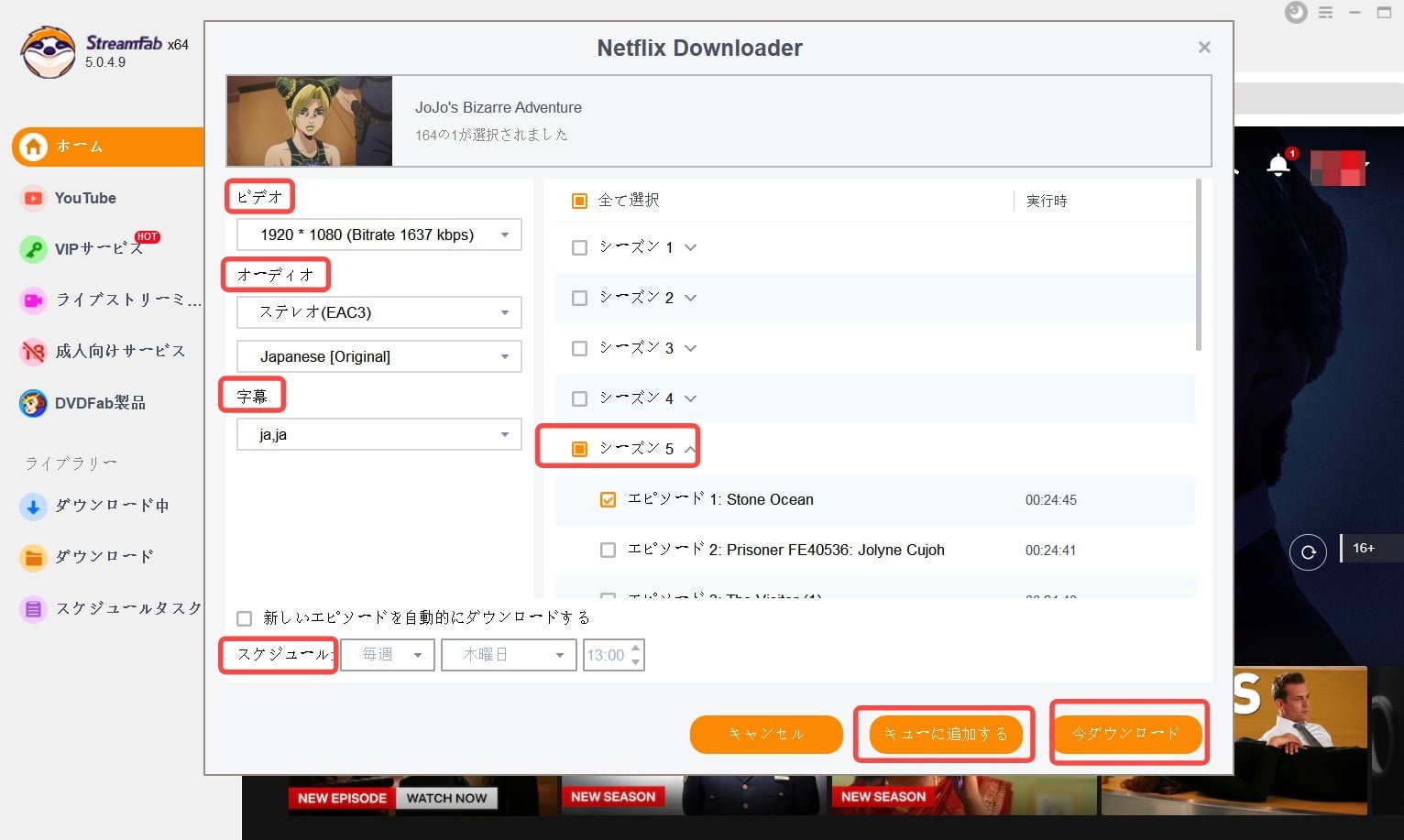Select VIP services menu label
This screenshot has width=1404, height=840.
(99, 249)
